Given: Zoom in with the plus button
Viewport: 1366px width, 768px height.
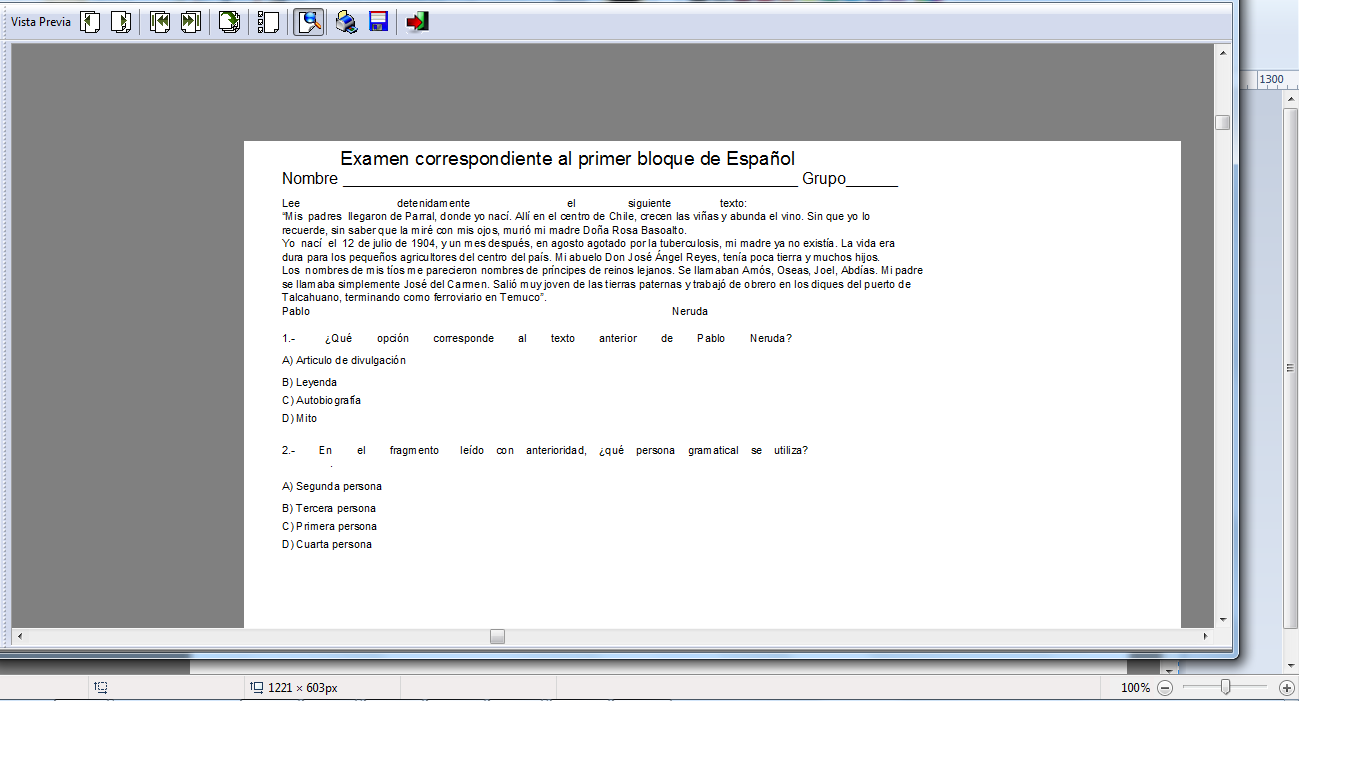Looking at the screenshot, I should 1287,688.
